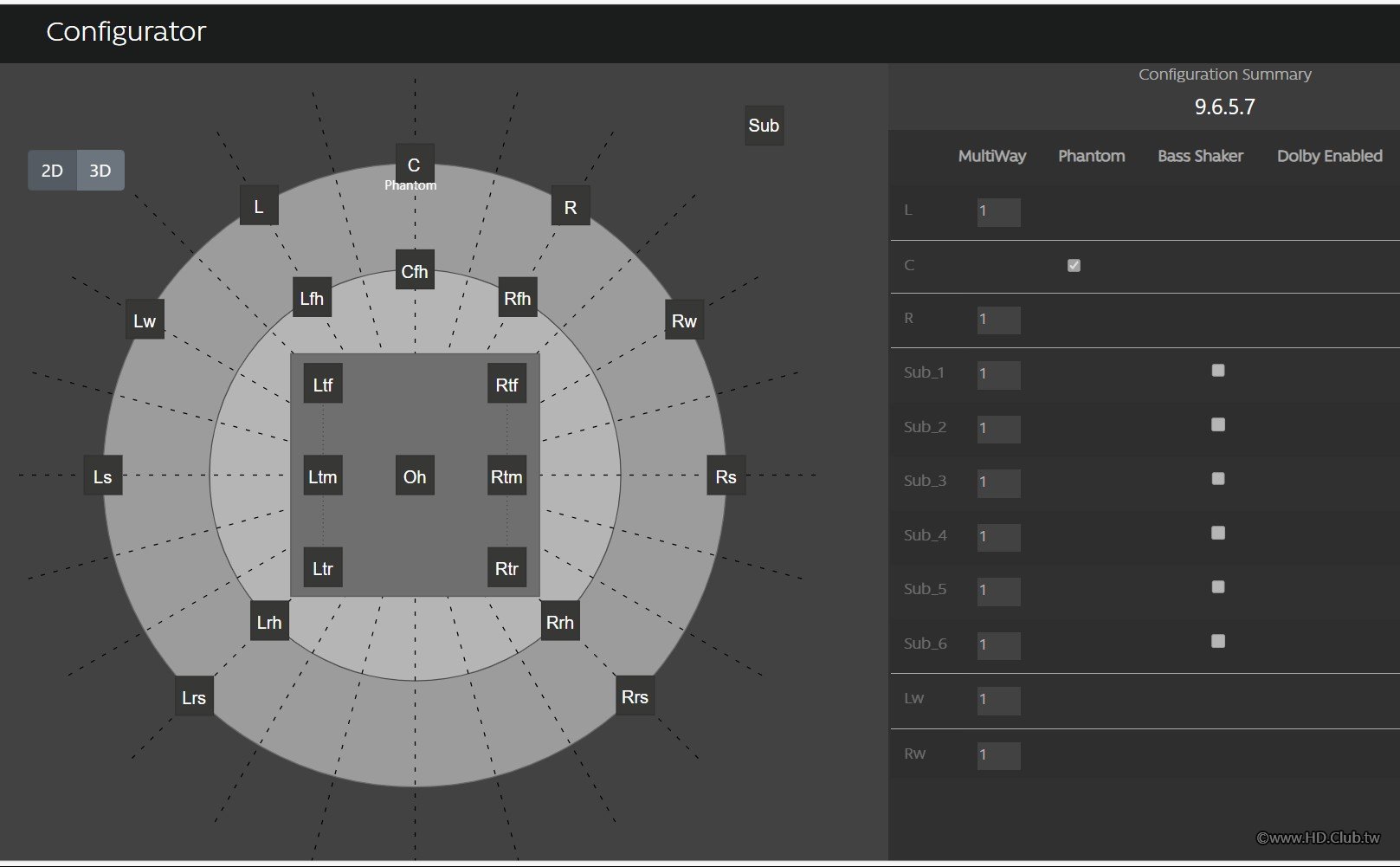Select the Ltf top front speaker
The image size is (1400, 867).
[323, 385]
